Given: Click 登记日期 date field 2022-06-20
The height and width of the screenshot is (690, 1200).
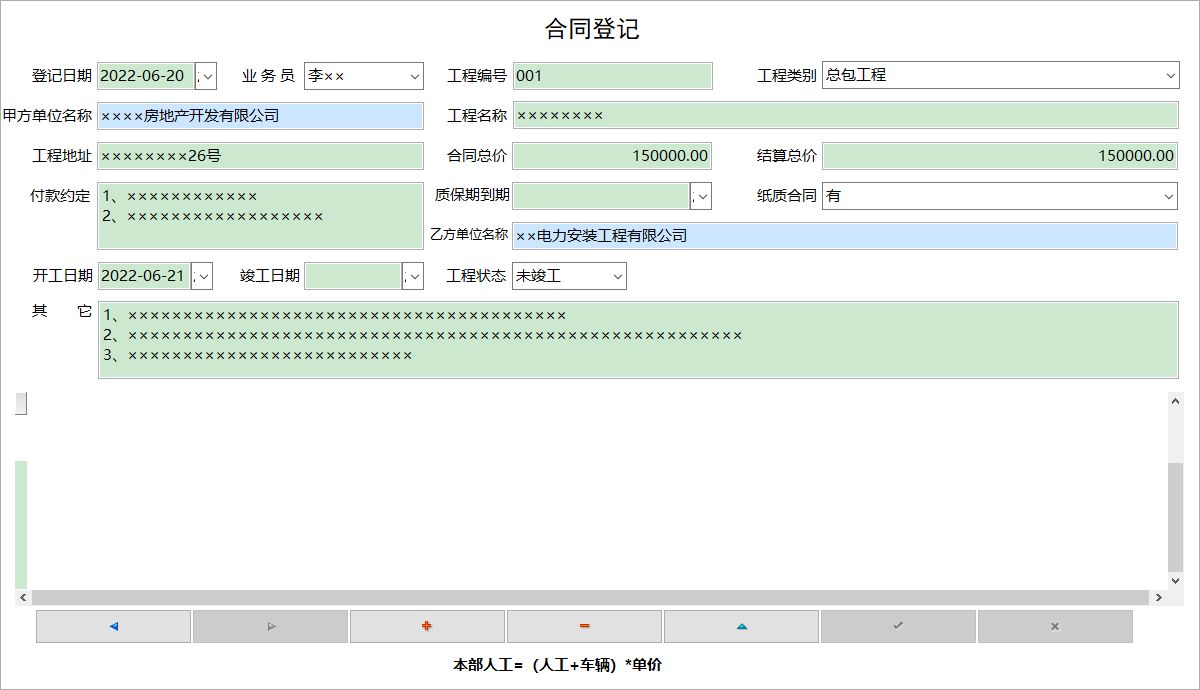Looking at the screenshot, I should click(x=146, y=76).
